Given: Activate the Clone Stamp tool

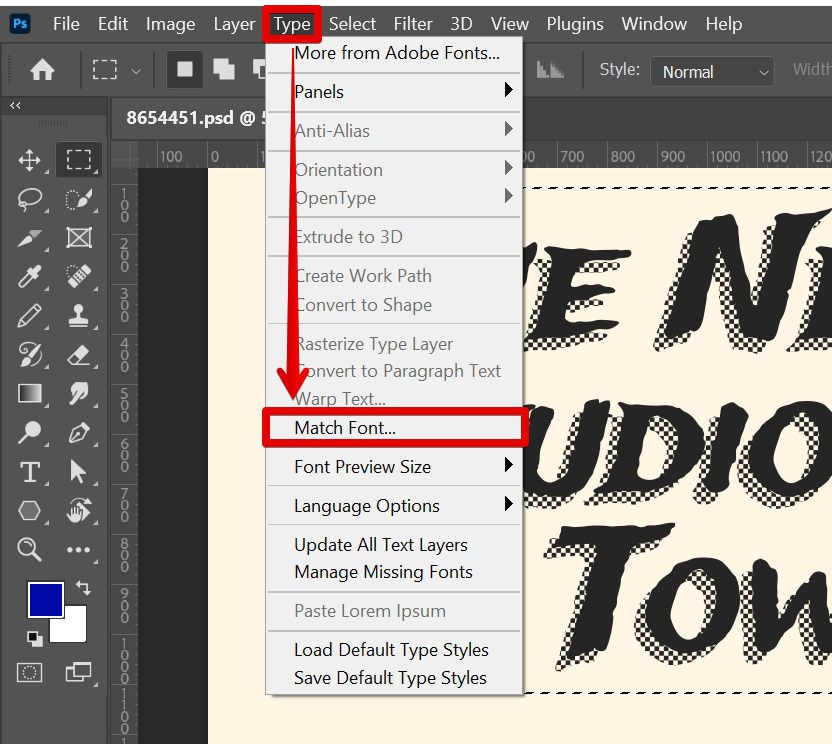Looking at the screenshot, I should point(81,315).
